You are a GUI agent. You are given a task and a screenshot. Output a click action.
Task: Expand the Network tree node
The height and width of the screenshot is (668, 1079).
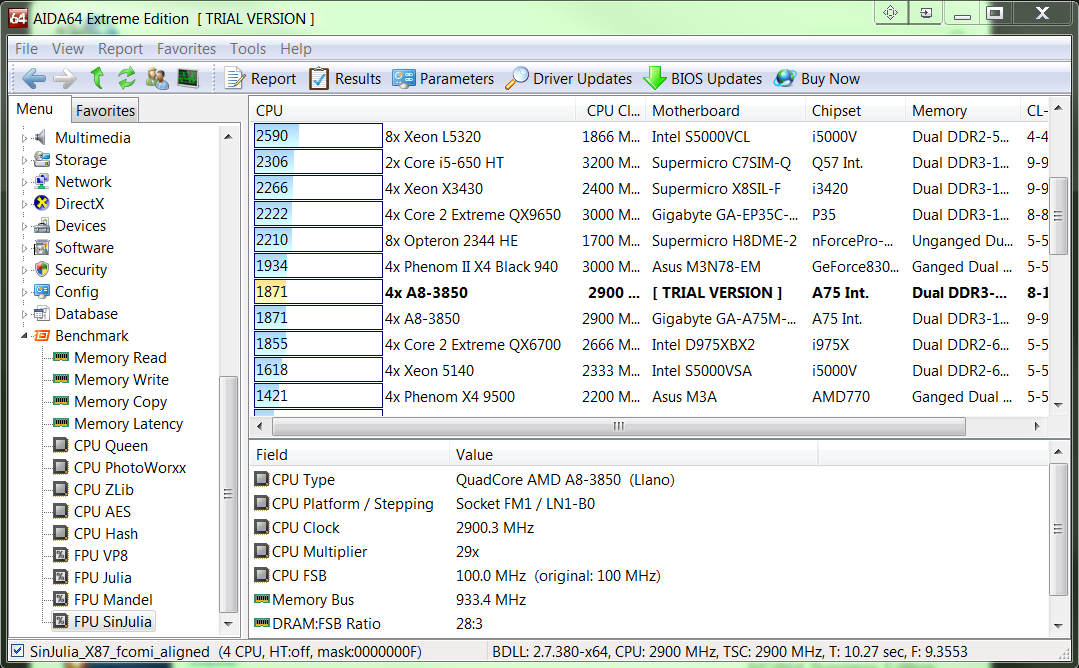(x=25, y=182)
